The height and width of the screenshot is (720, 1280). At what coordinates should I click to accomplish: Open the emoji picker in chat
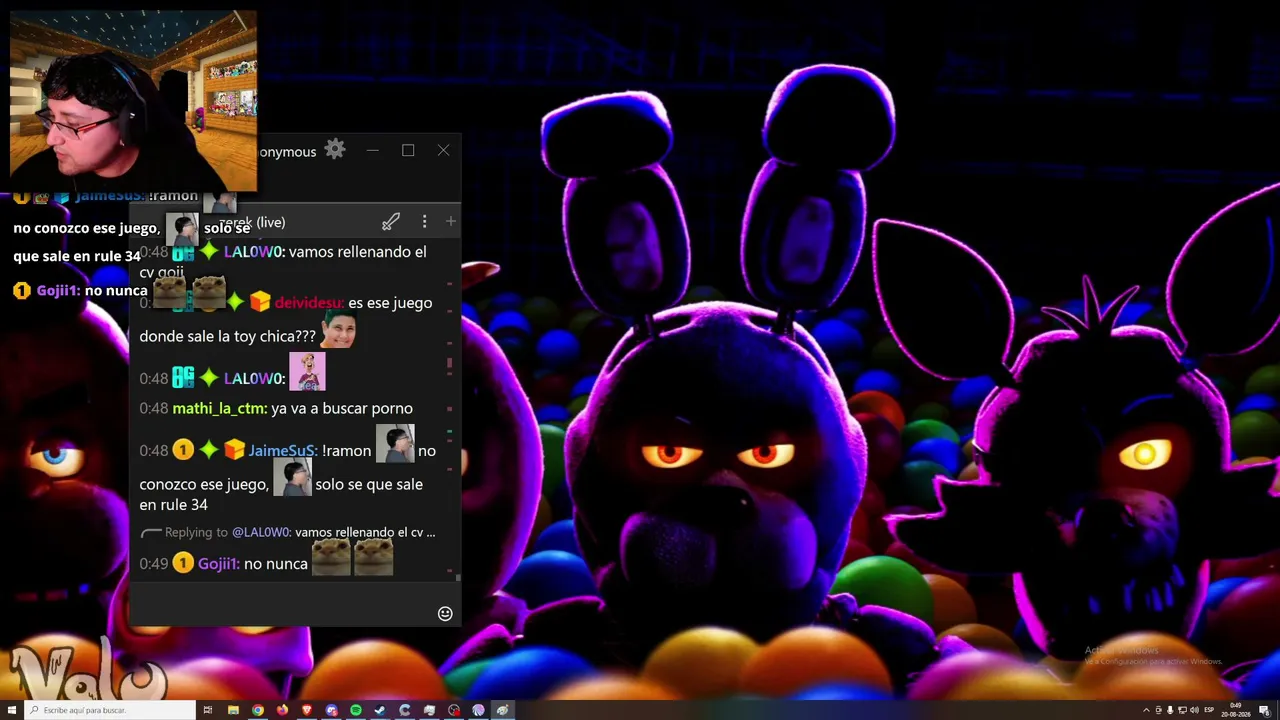point(445,613)
